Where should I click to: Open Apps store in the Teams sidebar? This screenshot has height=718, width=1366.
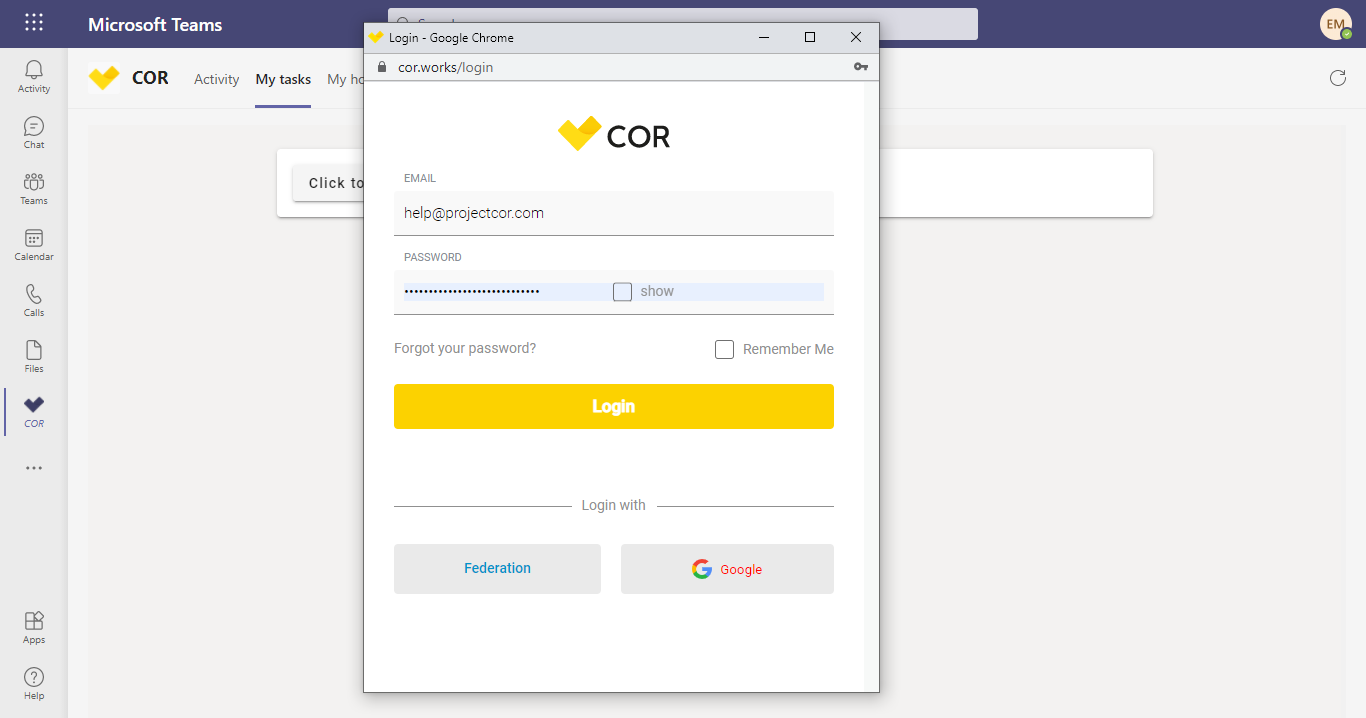[x=34, y=627]
